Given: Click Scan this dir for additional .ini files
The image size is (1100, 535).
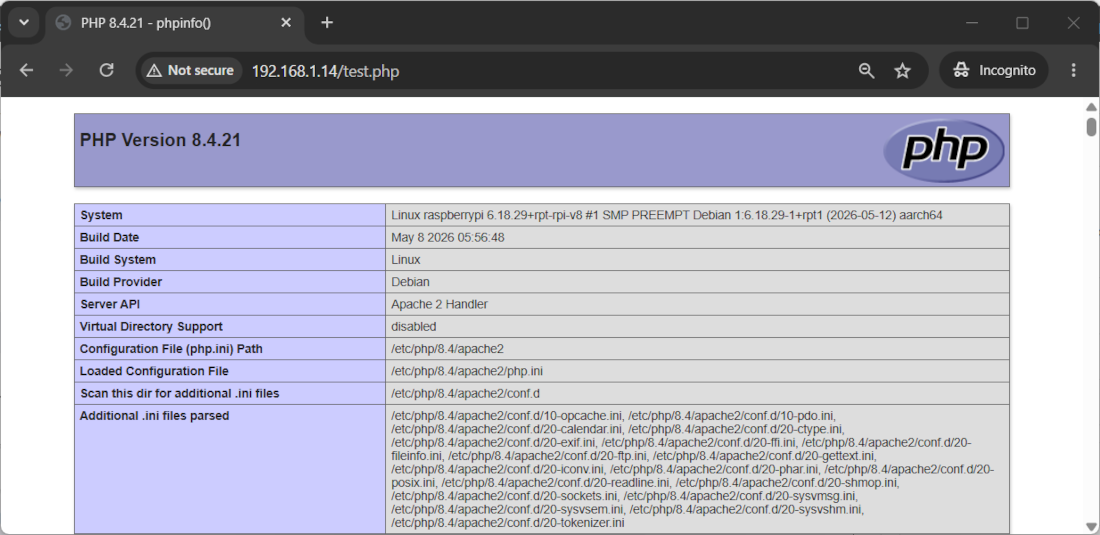Looking at the screenshot, I should [180, 393].
